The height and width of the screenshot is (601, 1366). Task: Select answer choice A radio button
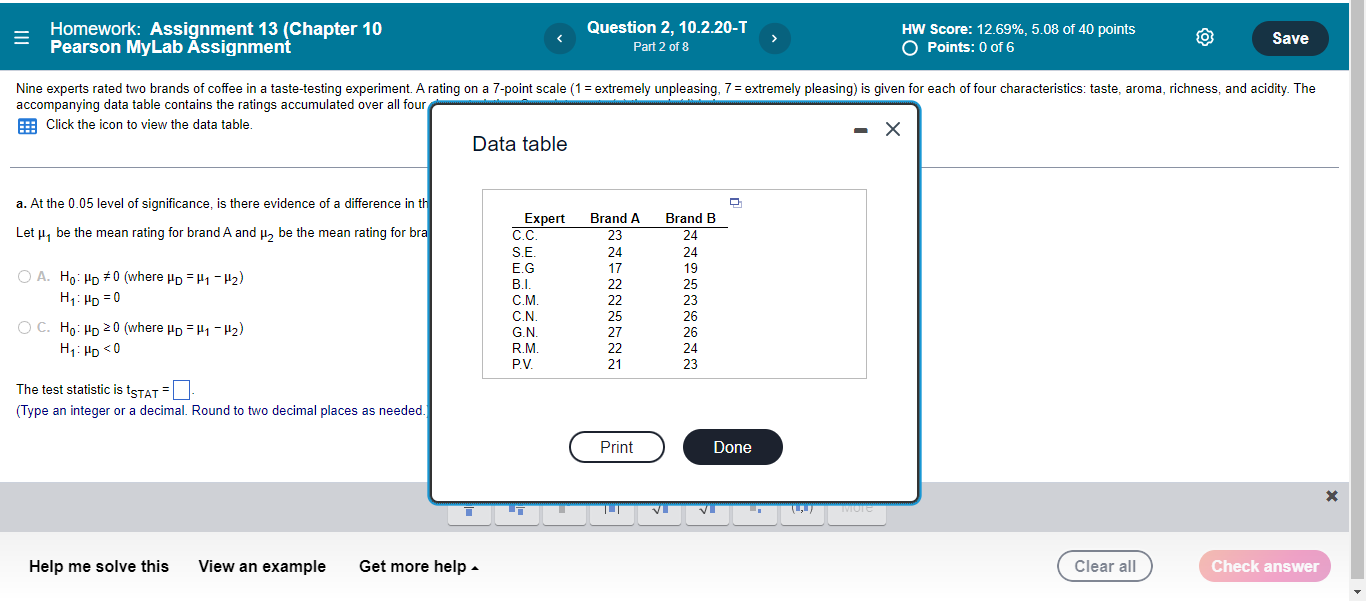tap(23, 276)
